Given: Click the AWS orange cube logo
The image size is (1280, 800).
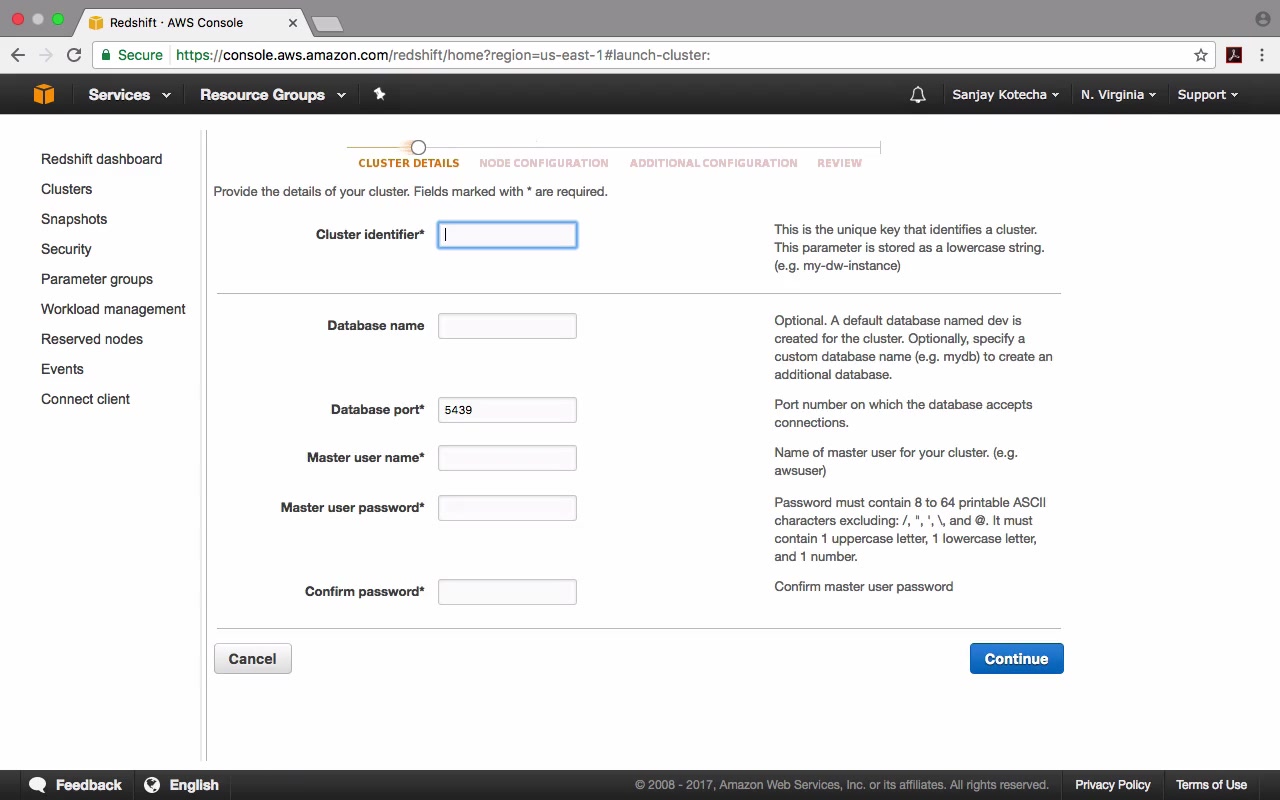Looking at the screenshot, I should [x=44, y=94].
